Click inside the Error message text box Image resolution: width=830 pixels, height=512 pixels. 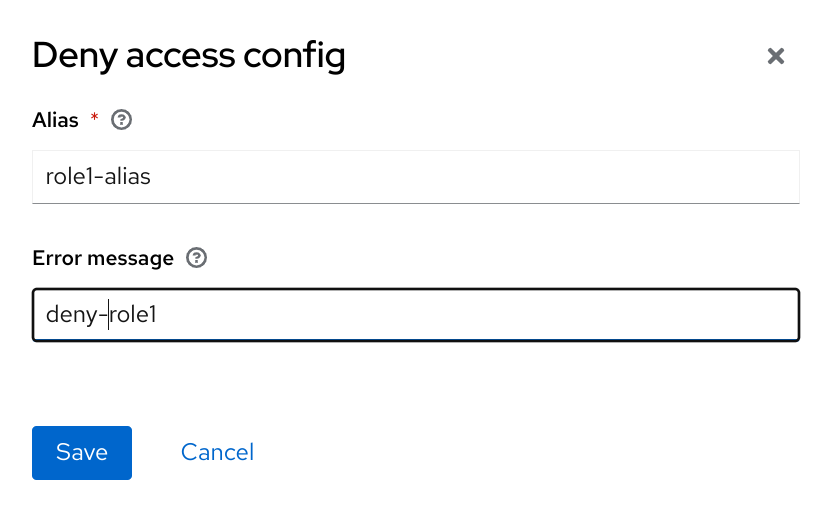pos(415,315)
